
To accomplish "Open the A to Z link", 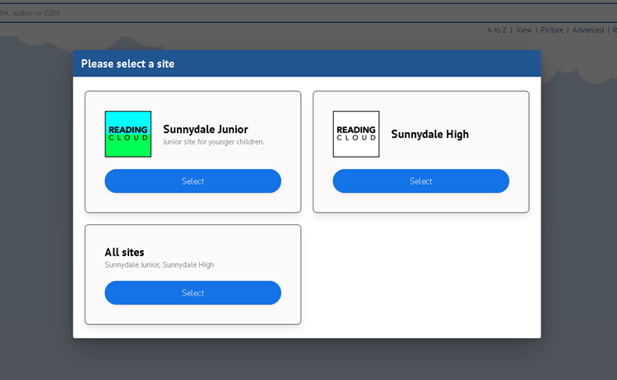I will point(497,30).
